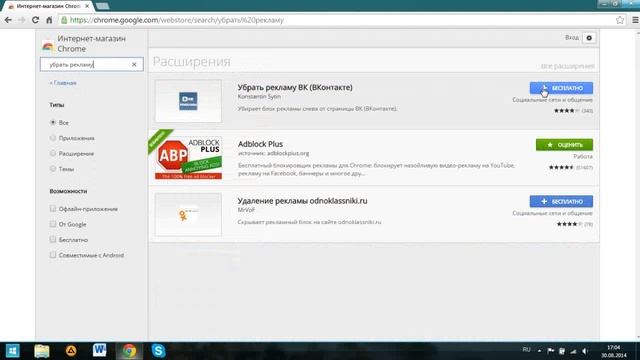Clear the search box with X

point(134,64)
